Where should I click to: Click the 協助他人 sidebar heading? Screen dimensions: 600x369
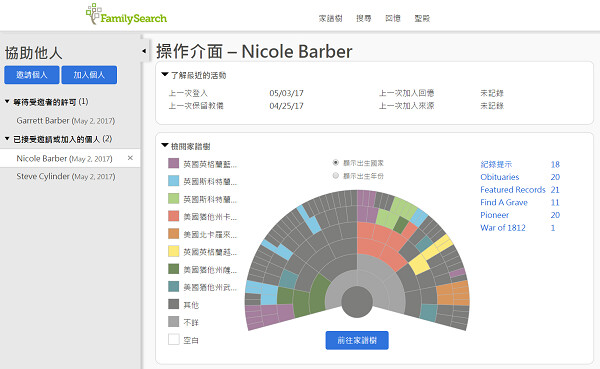pyautogui.click(x=33, y=53)
